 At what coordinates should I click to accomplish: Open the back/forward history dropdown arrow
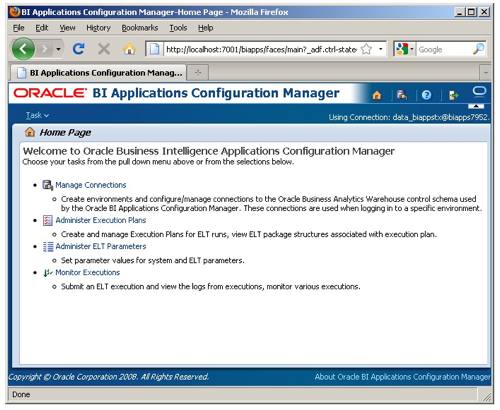point(58,49)
